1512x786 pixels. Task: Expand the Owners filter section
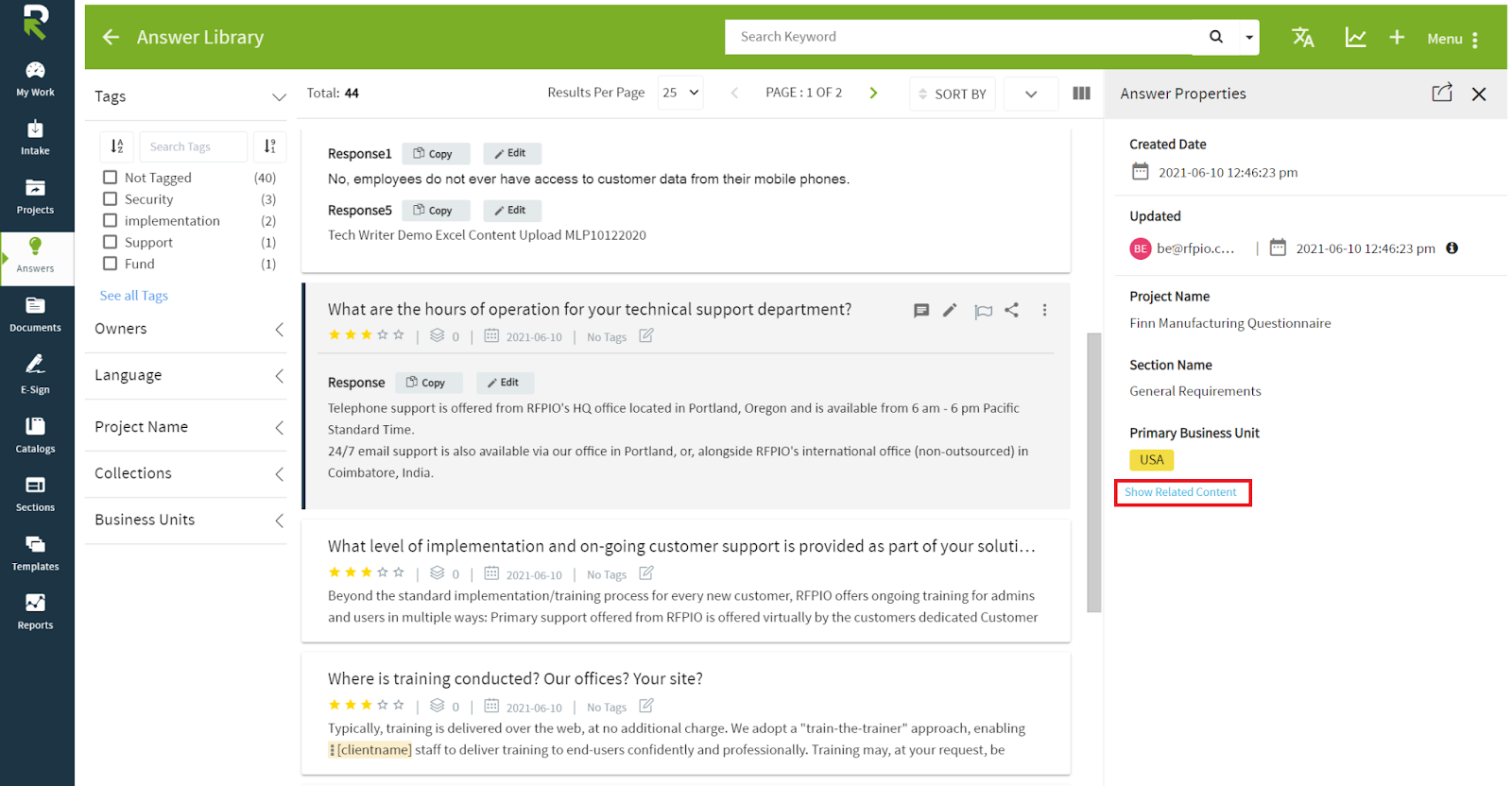186,329
